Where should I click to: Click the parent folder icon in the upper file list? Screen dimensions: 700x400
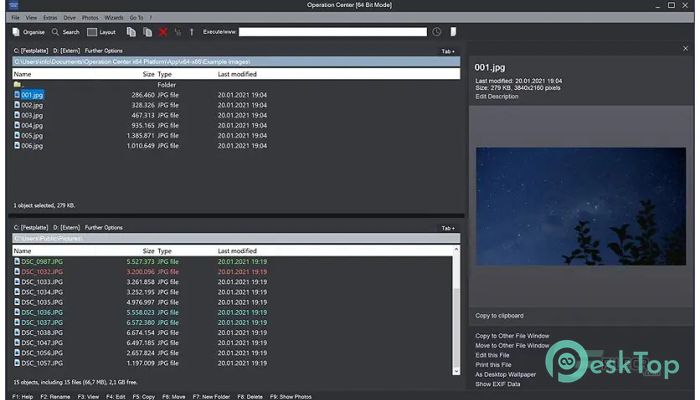pyautogui.click(x=17, y=84)
